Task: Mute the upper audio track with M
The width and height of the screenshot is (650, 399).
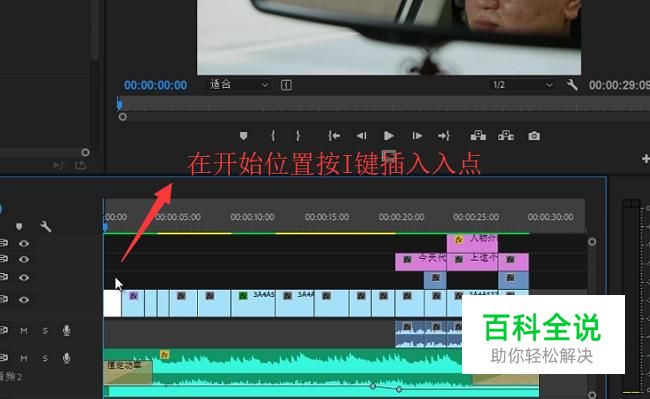Action: tap(24, 331)
